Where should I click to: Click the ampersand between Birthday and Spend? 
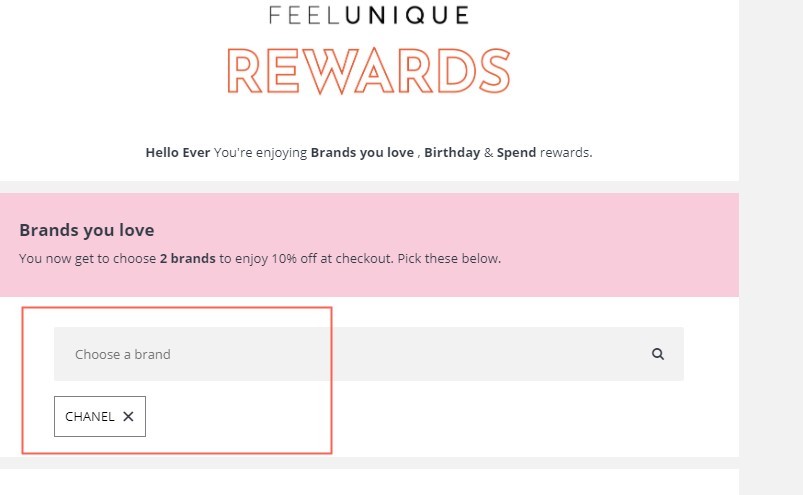point(489,153)
